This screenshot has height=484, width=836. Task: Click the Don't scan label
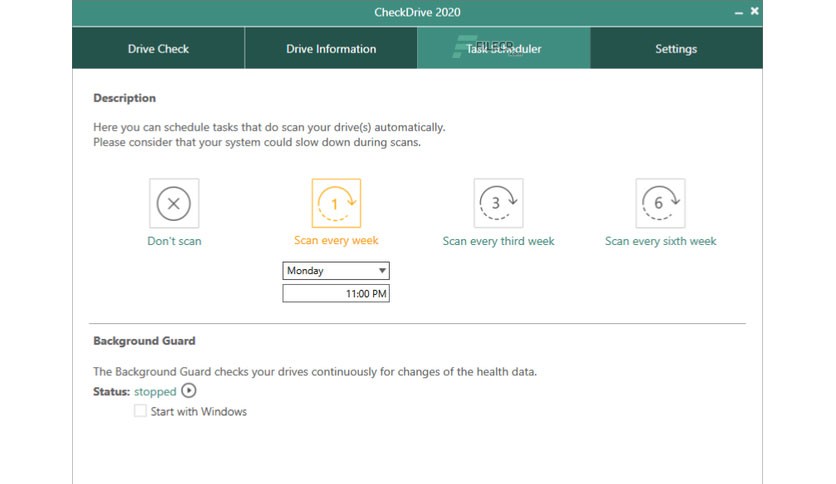[174, 241]
